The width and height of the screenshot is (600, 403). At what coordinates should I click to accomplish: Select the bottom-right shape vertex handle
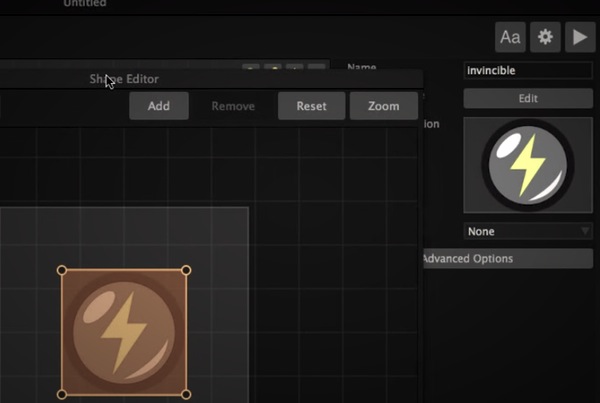coord(186,394)
